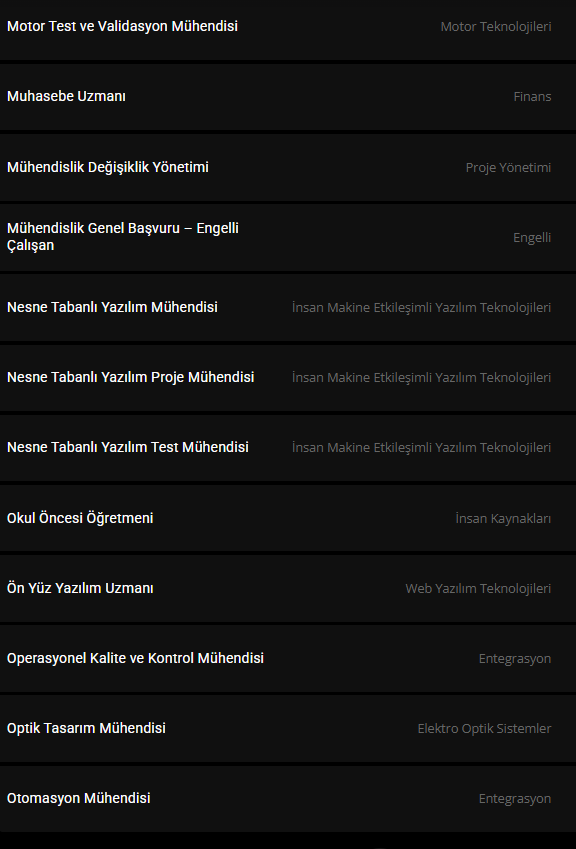Open Mühendislik Genel Başvuru – Engelli Çalışan
The height and width of the screenshot is (849, 576).
[x=288, y=237]
